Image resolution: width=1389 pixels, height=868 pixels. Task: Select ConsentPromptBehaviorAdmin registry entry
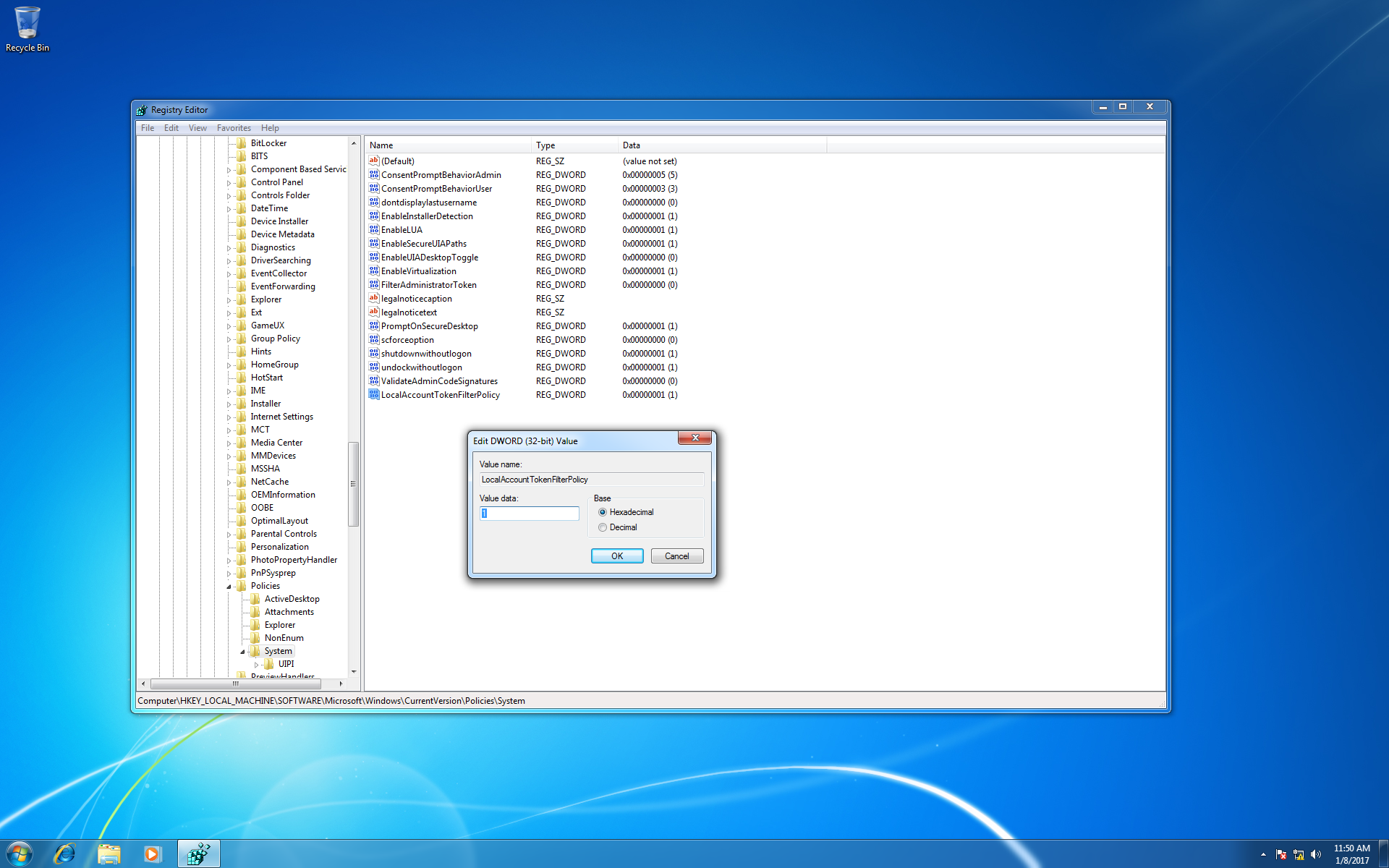click(x=441, y=174)
